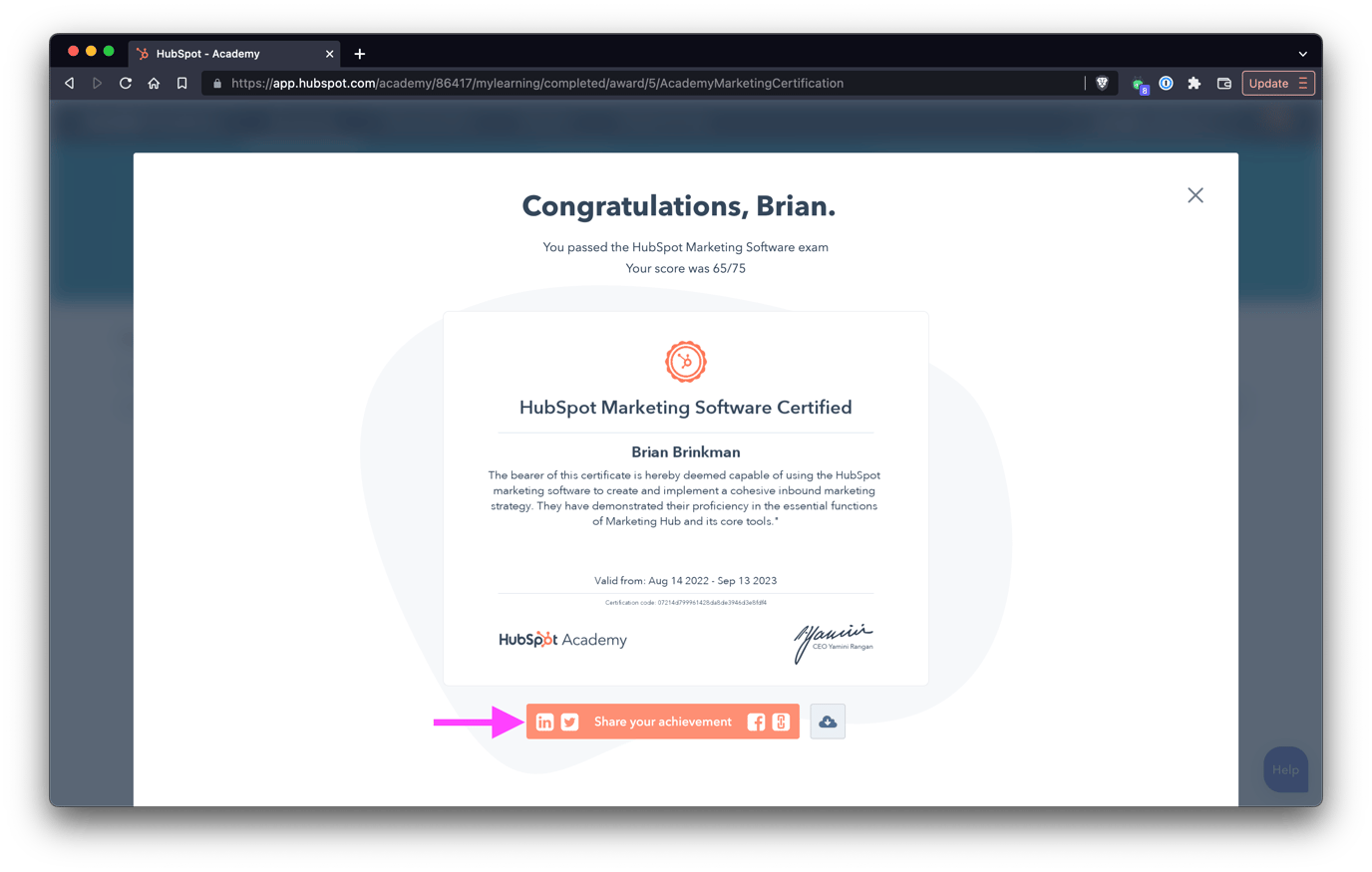Expand the chevron at the window's top right
This screenshot has width=1372, height=872.
click(1302, 54)
